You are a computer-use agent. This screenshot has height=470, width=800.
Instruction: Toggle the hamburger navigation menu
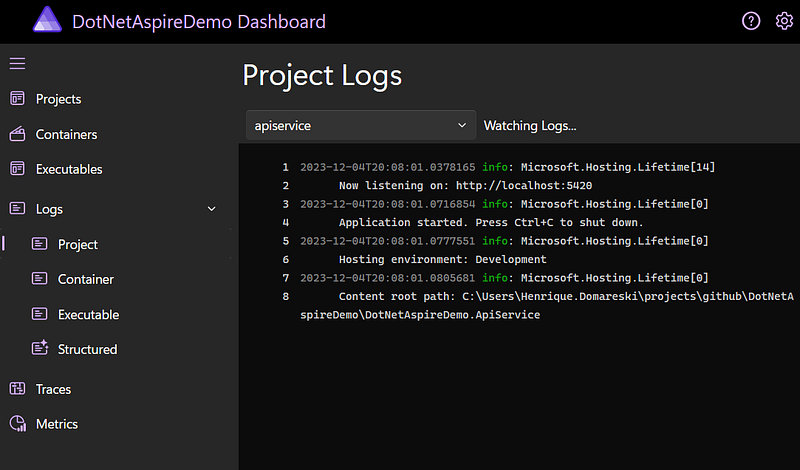[17, 64]
